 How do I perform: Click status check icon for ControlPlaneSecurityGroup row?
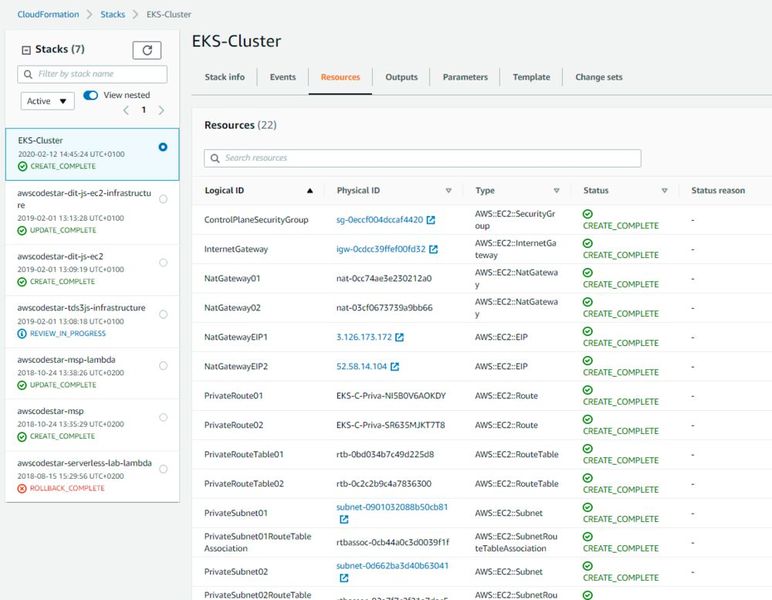click(587, 214)
